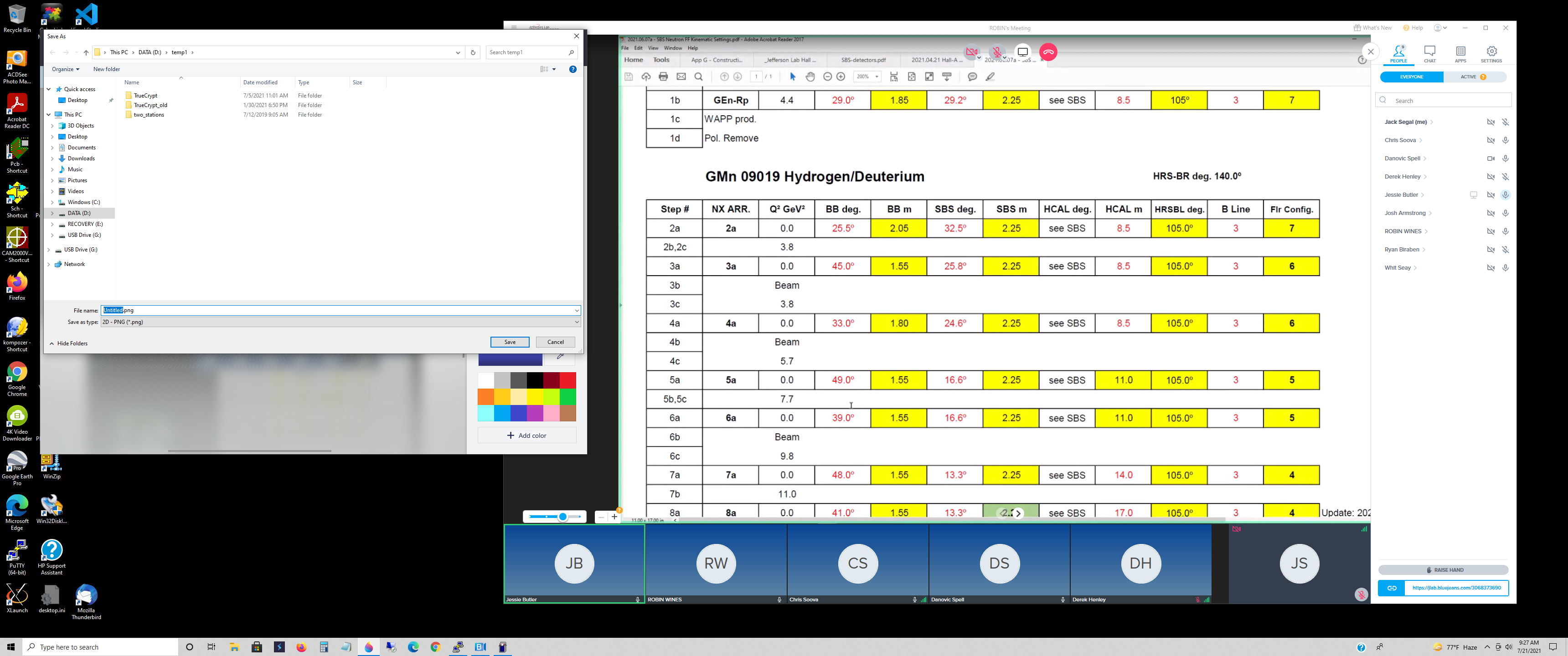This screenshot has height=656, width=1568.
Task: Click the Firefox icon on the taskbar
Action: click(x=301, y=647)
